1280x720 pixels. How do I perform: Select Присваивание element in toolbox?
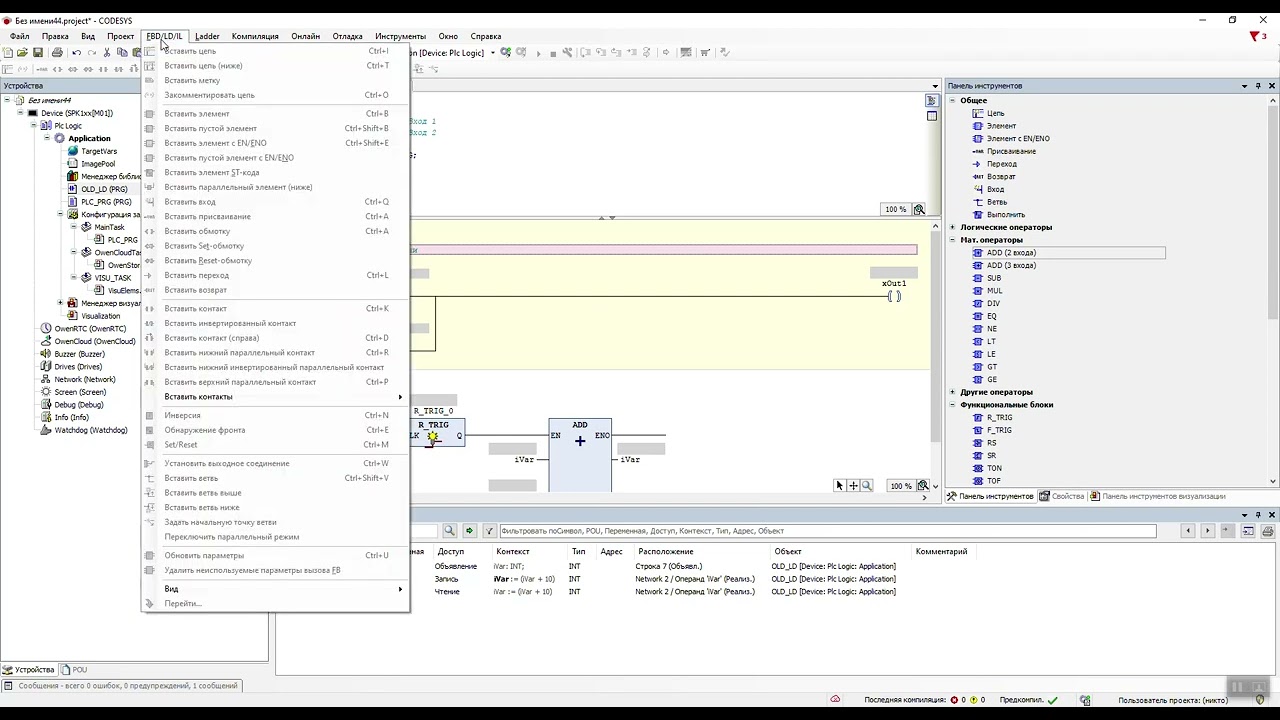[1011, 151]
